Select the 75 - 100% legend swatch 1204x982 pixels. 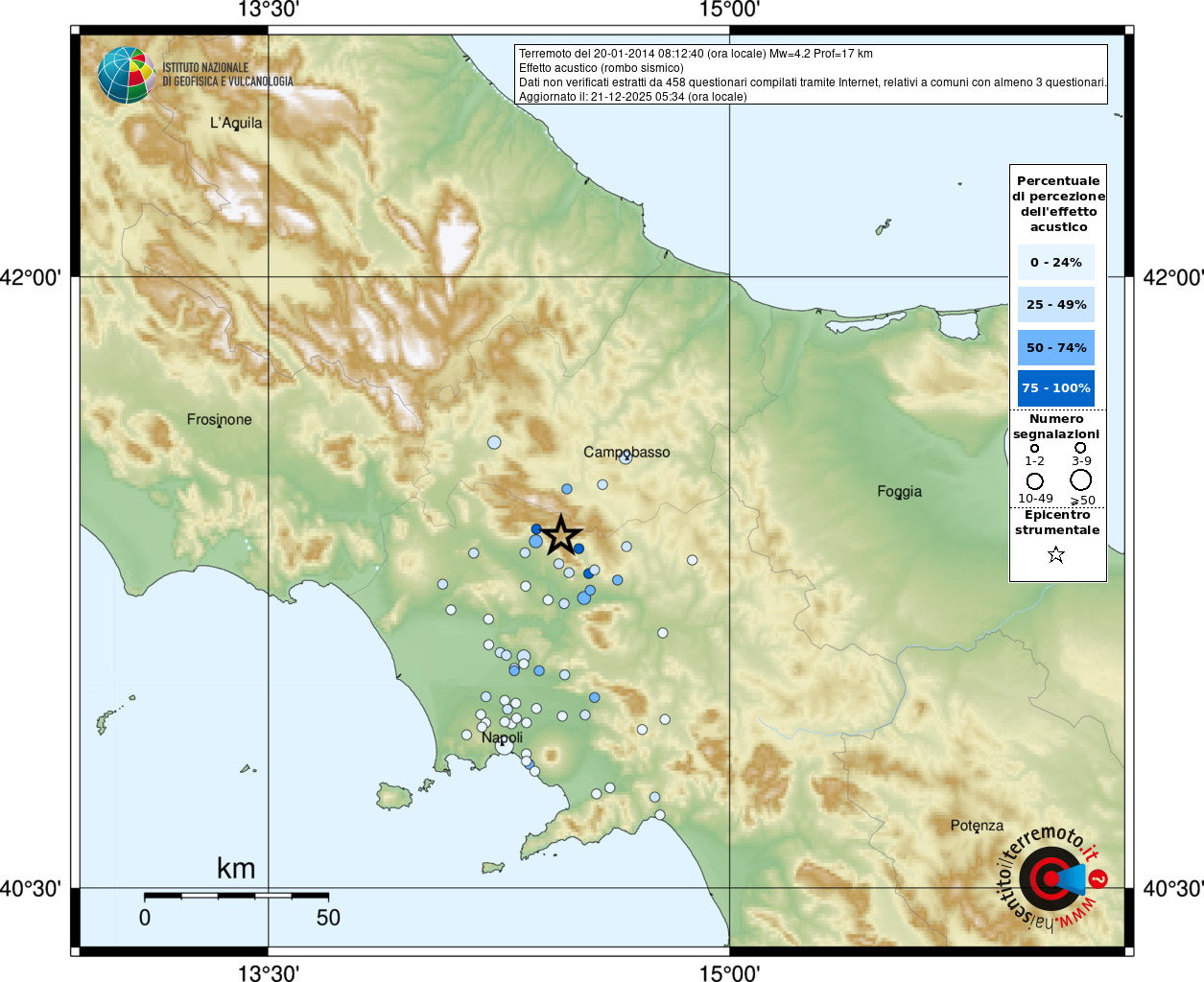(x=1055, y=387)
